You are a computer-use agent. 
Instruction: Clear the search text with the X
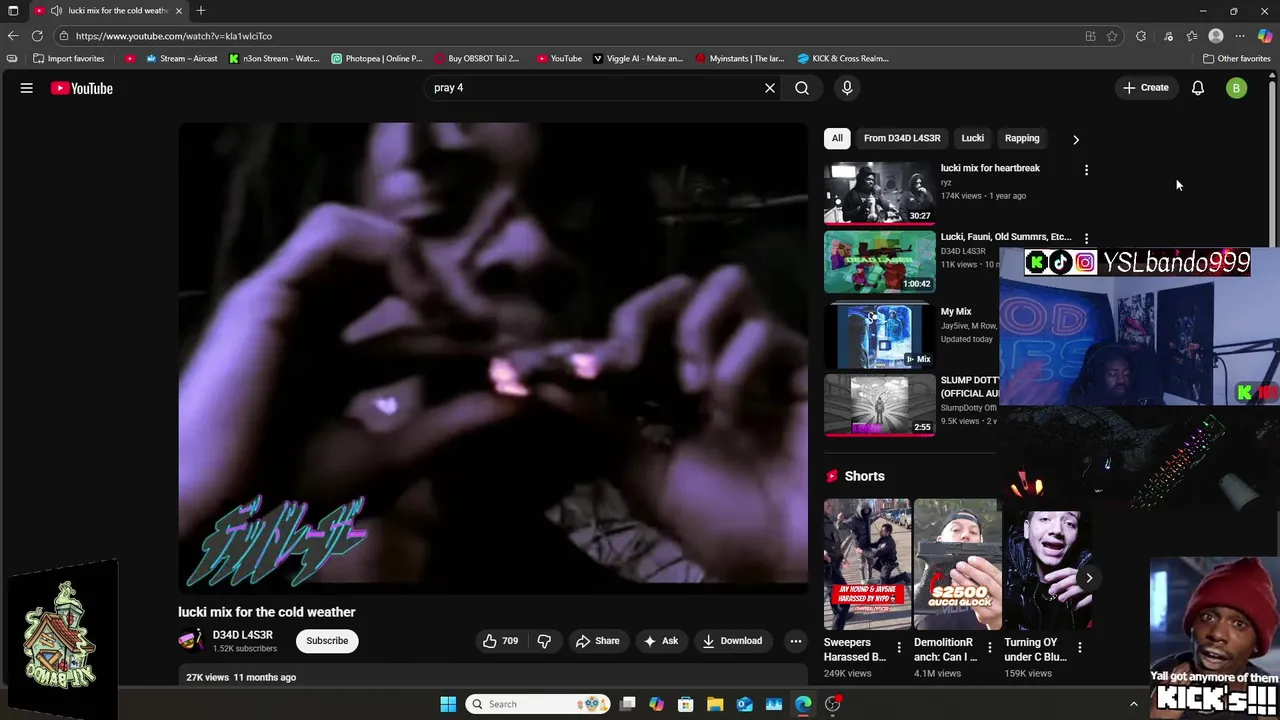click(x=770, y=88)
